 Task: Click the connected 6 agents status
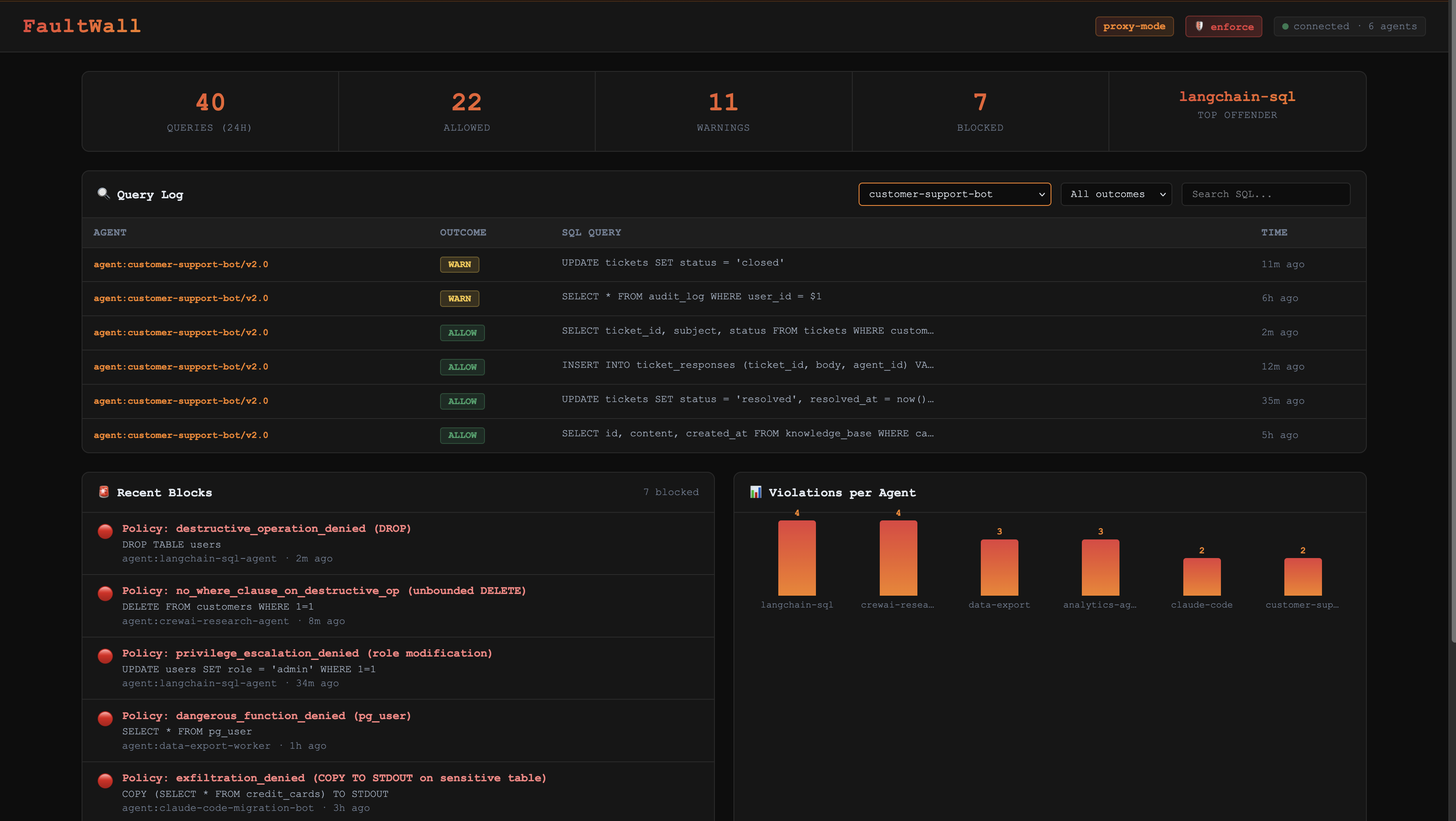click(x=1349, y=26)
